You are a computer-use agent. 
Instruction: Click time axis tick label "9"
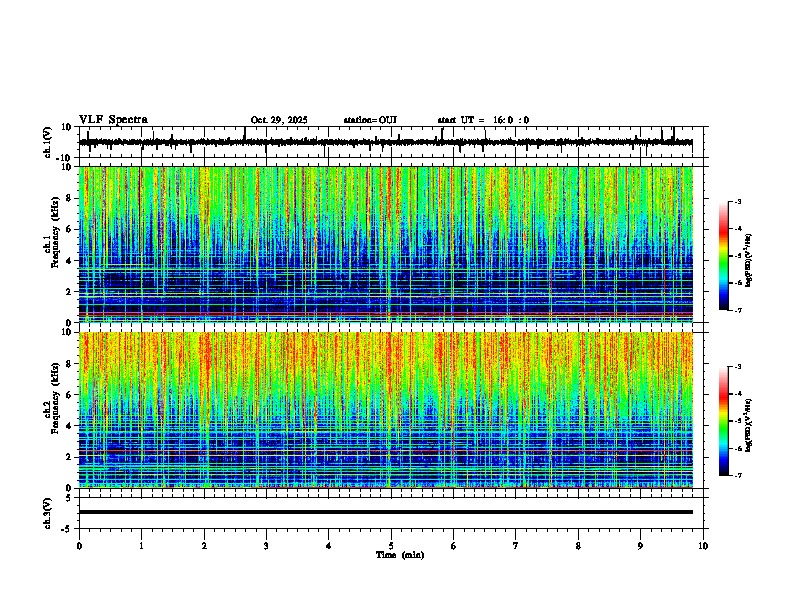point(640,546)
